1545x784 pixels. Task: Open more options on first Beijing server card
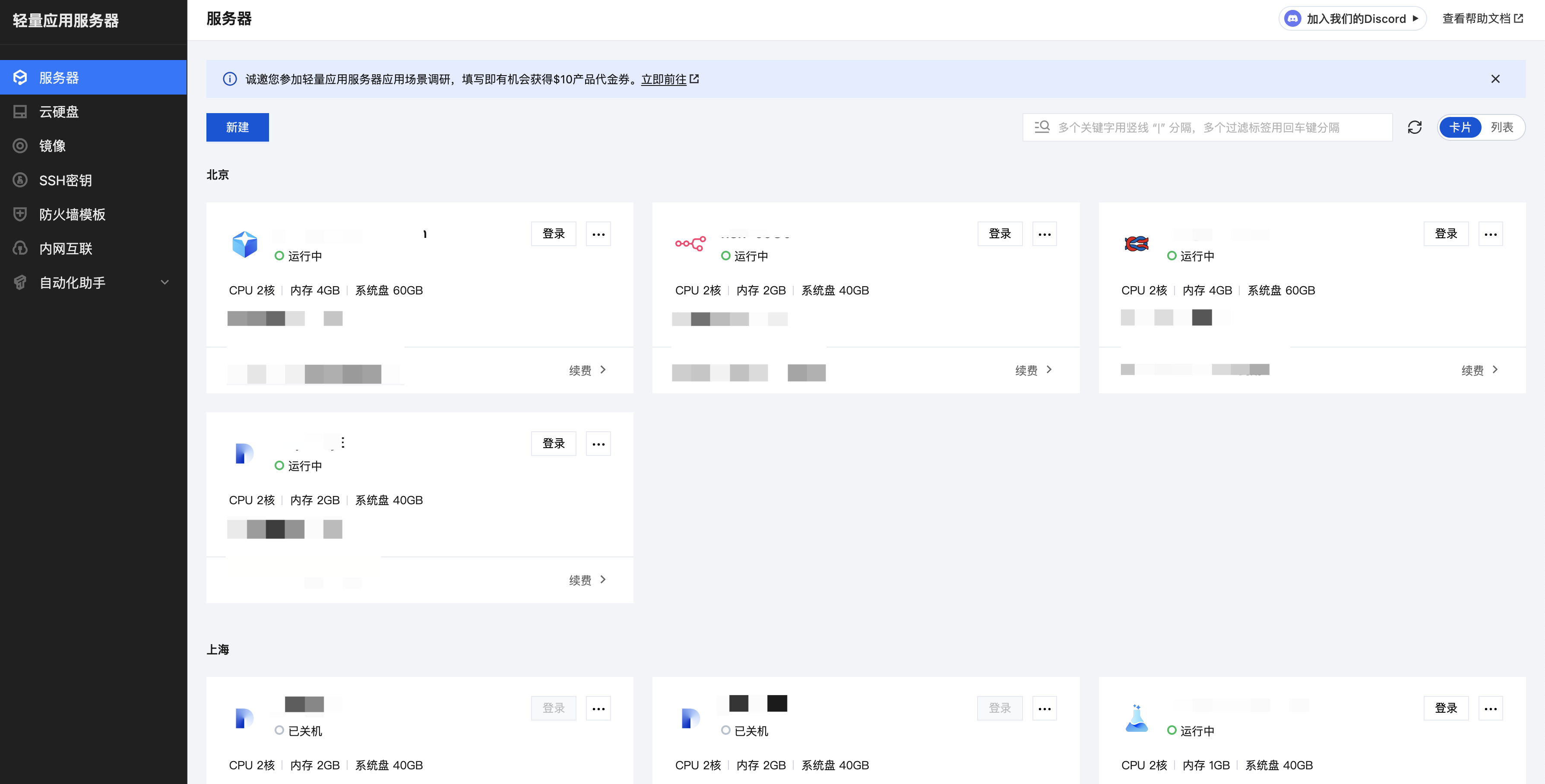[598, 234]
